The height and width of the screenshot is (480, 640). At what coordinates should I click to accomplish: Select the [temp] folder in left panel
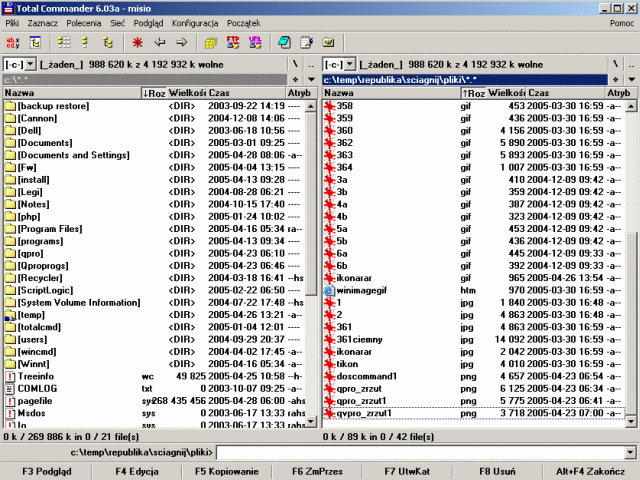coord(154,315)
